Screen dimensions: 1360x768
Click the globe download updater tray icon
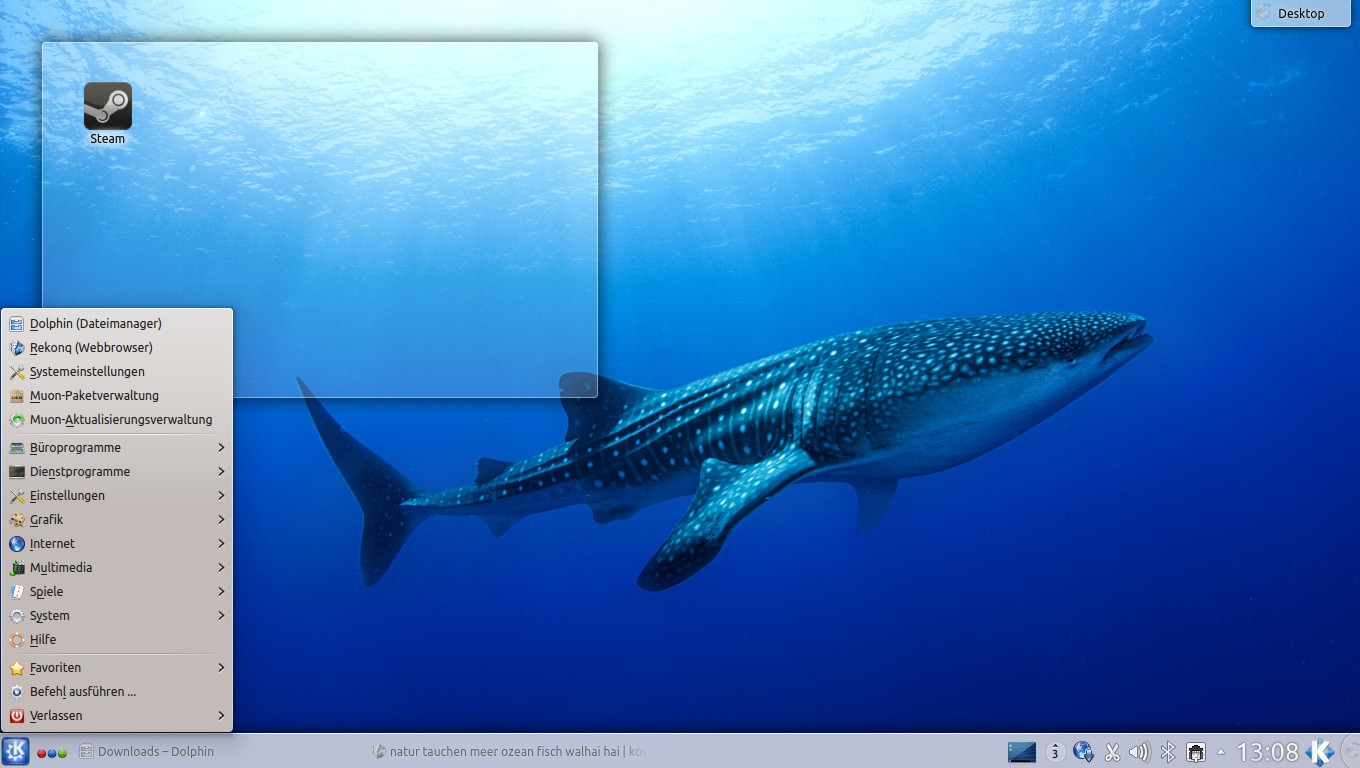(x=1083, y=752)
